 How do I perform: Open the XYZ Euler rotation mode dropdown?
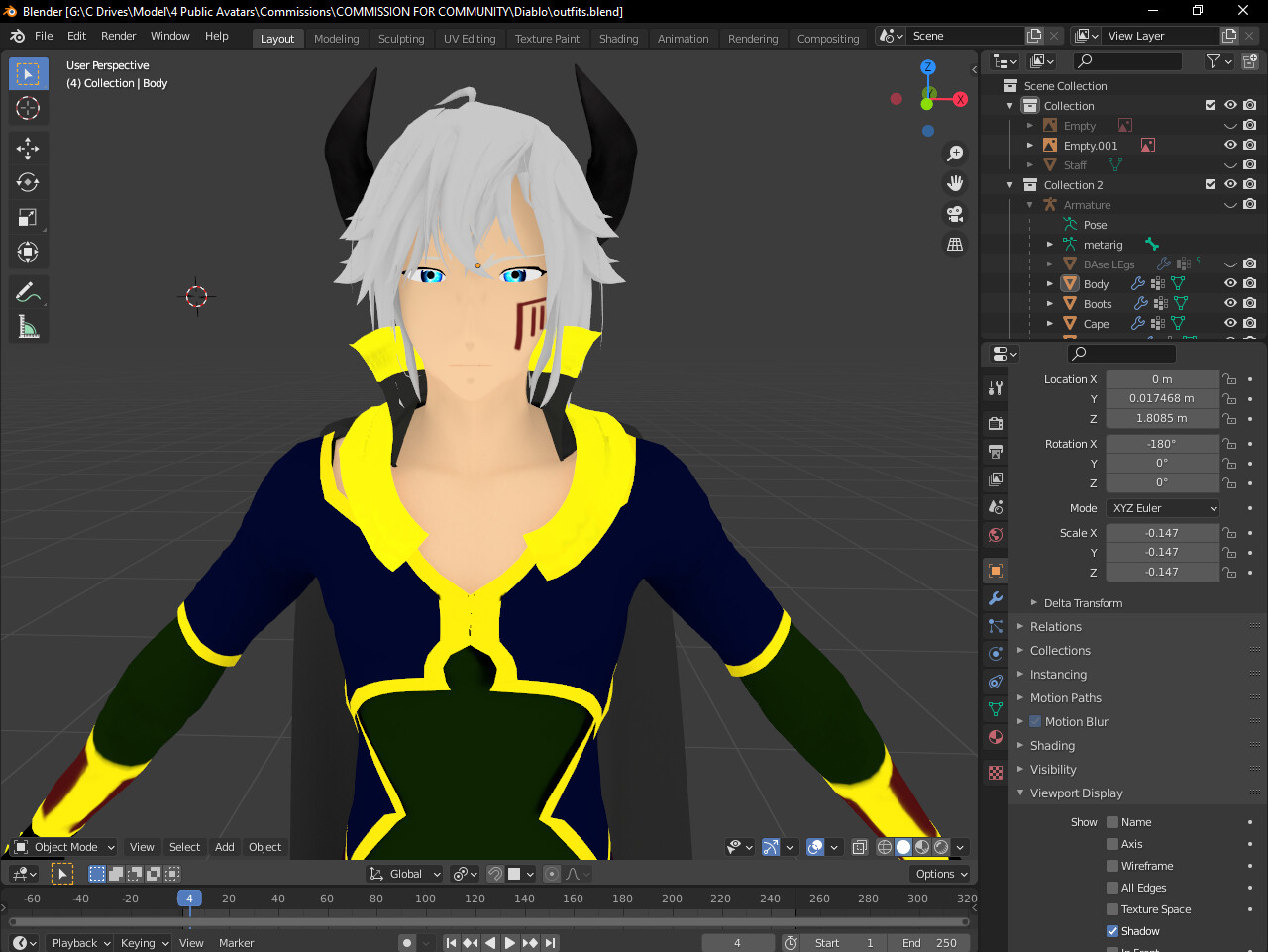coord(1162,507)
